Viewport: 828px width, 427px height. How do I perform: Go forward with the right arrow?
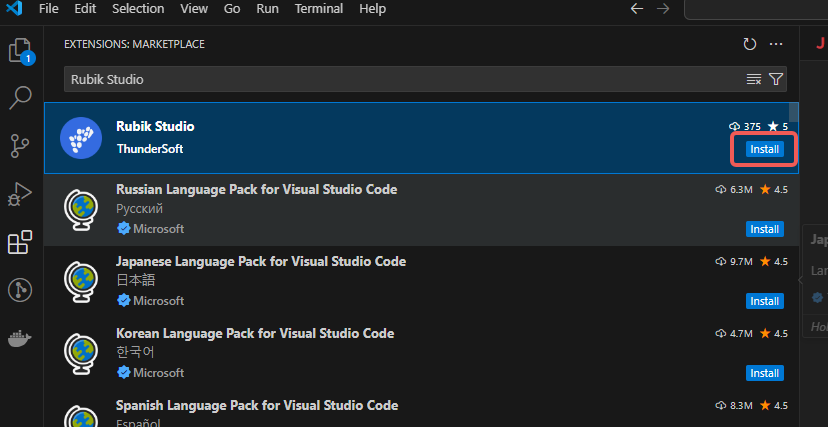(663, 9)
